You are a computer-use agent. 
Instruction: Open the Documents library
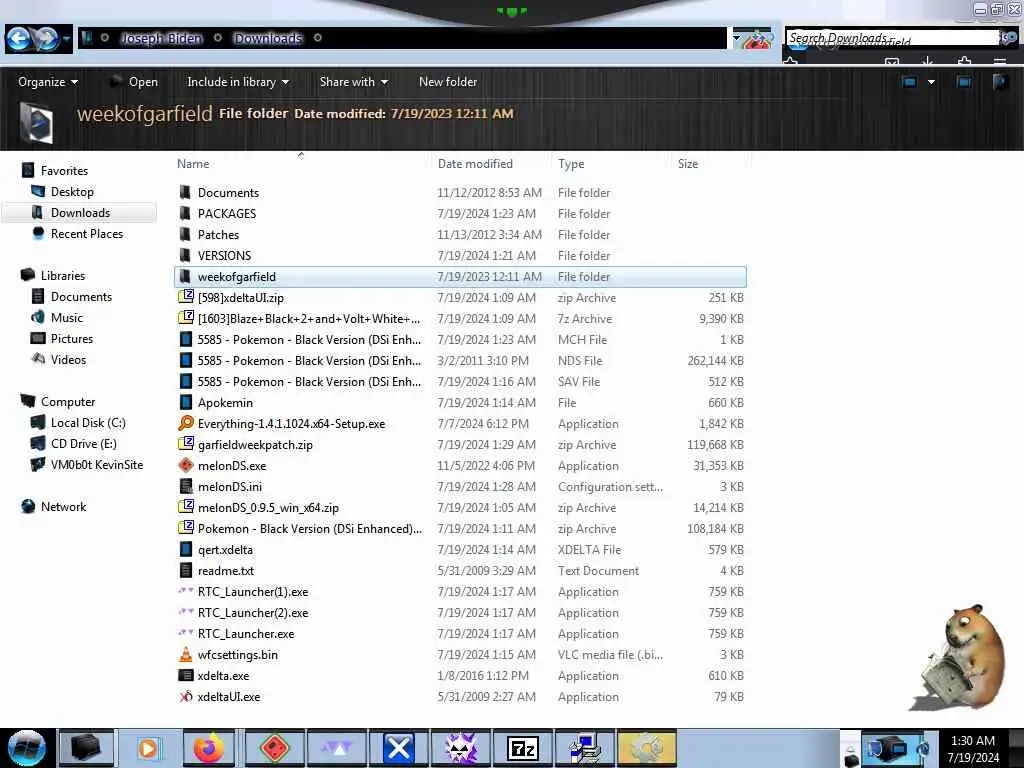click(x=81, y=296)
